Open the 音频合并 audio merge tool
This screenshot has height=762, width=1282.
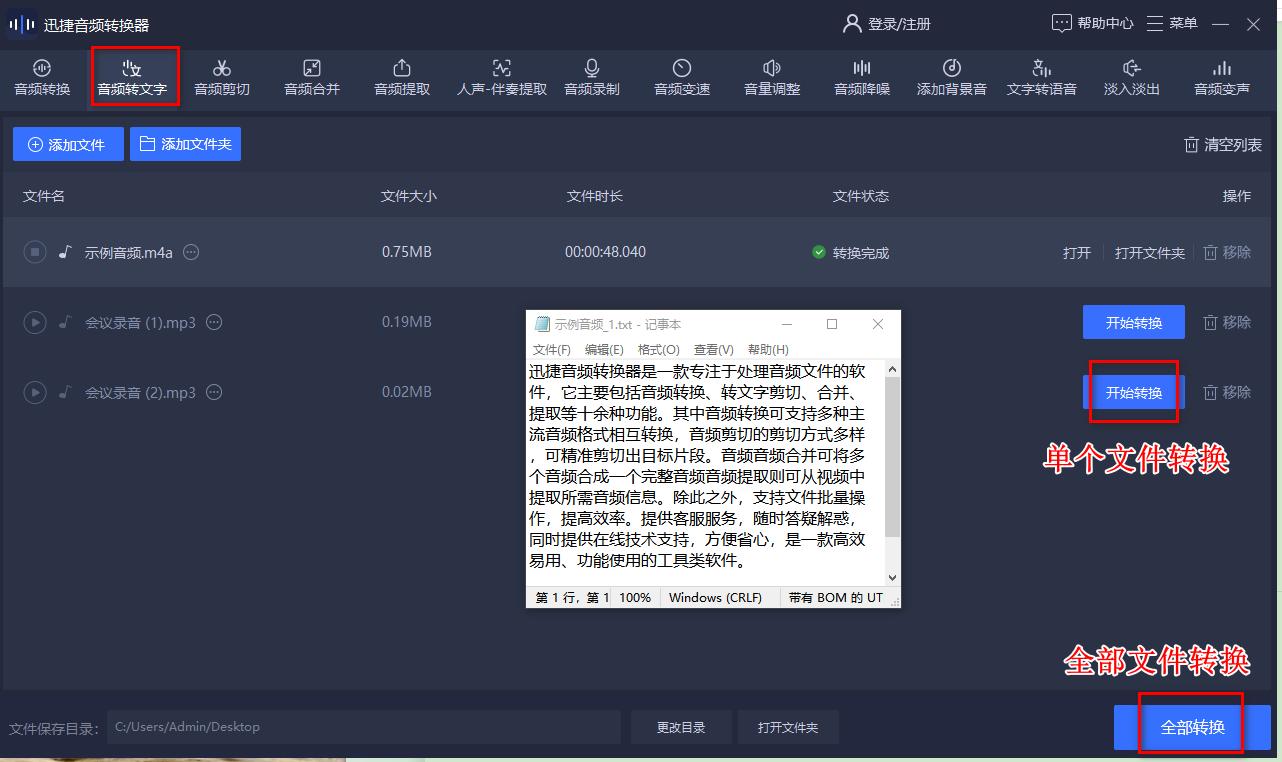[x=311, y=77]
